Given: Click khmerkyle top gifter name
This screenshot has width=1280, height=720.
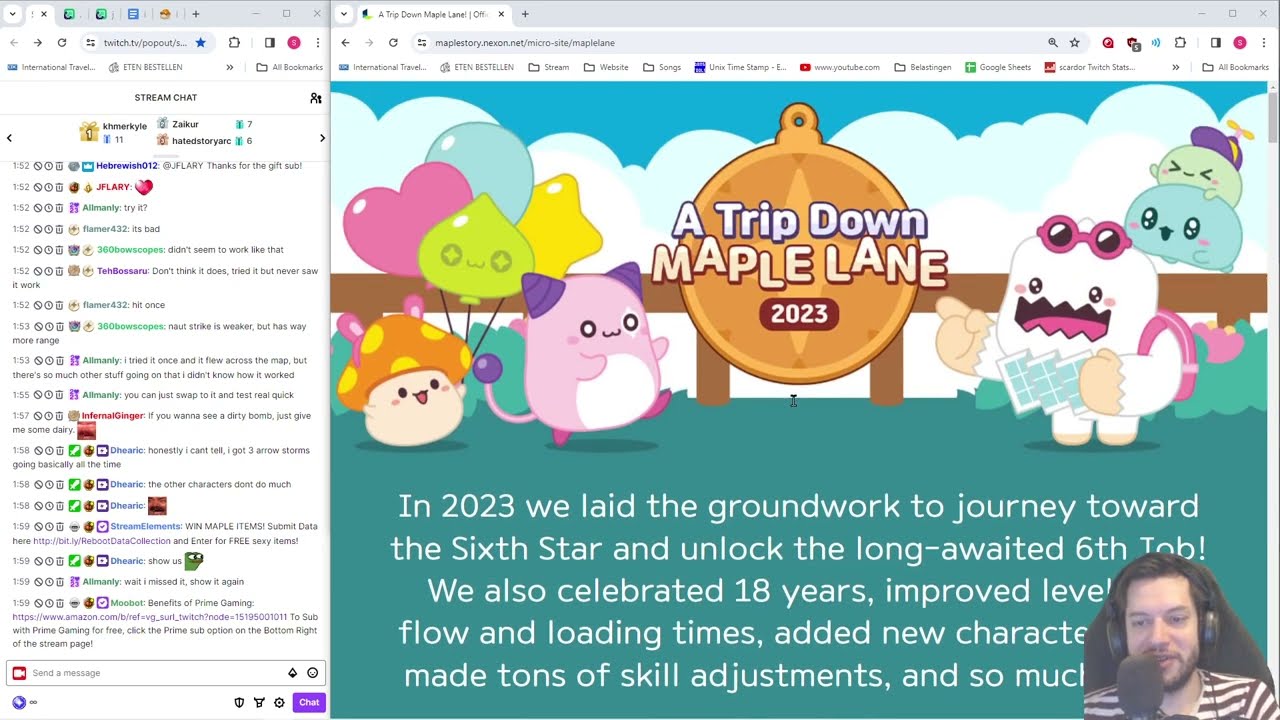Looking at the screenshot, I should pos(125,126).
